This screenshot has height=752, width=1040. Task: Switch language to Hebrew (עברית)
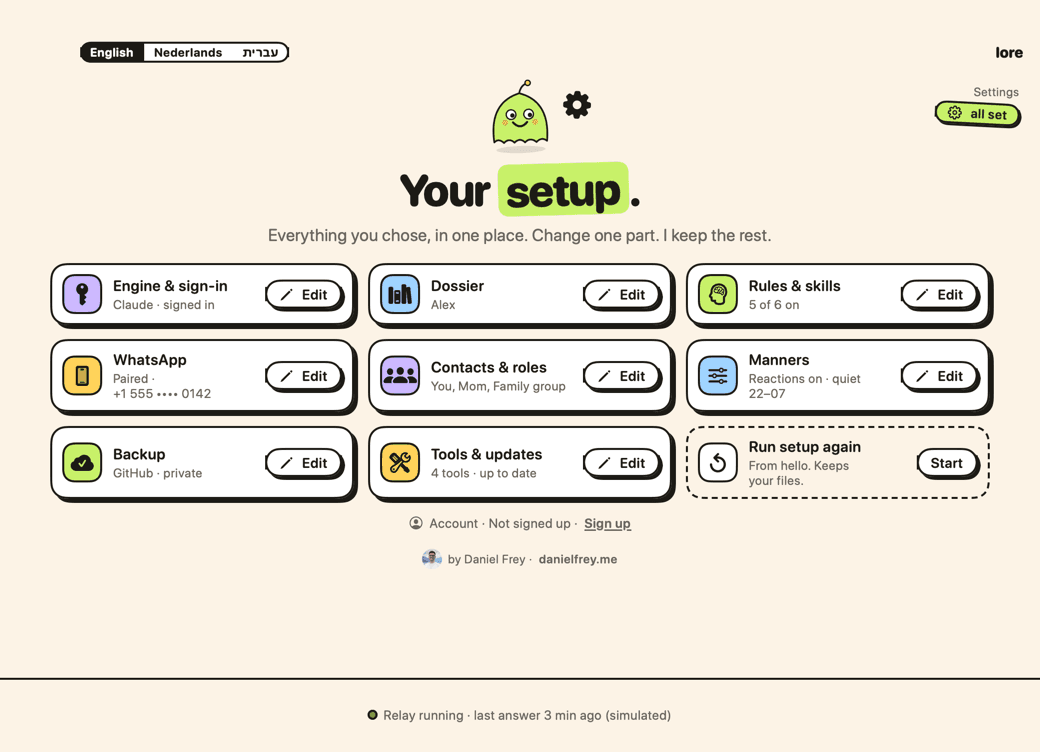pos(260,52)
